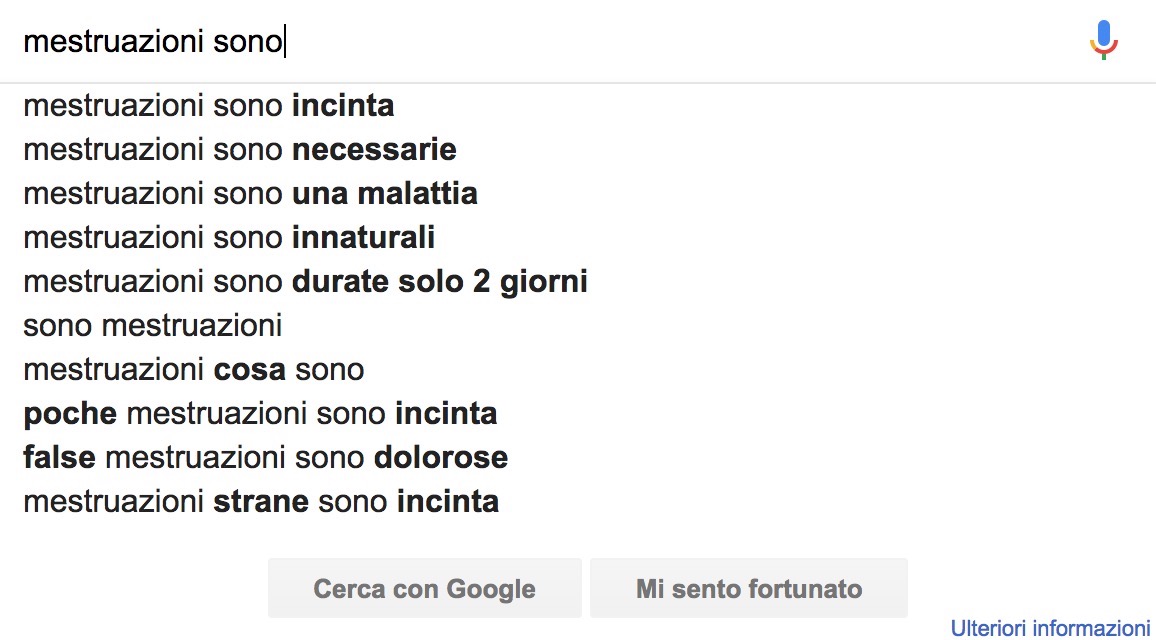1156x640 pixels.
Task: Choose suggestion 'mestruazioni sono necessarie'
Action: click(240, 150)
